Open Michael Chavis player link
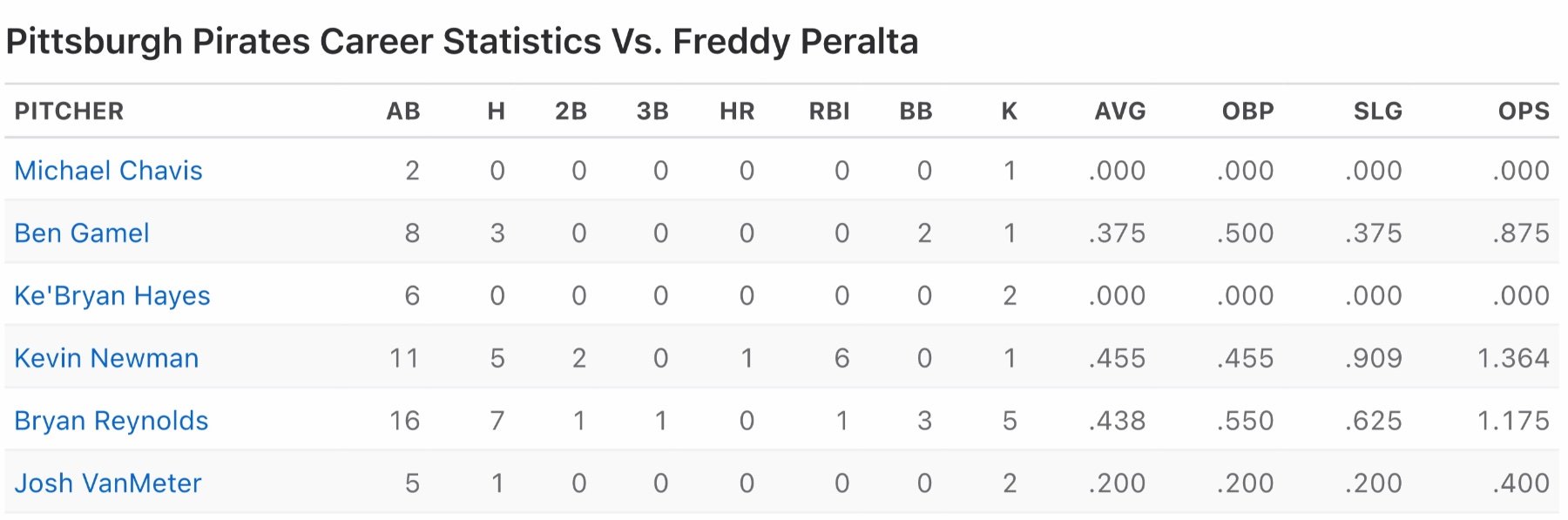1568x520 pixels. pos(108,171)
